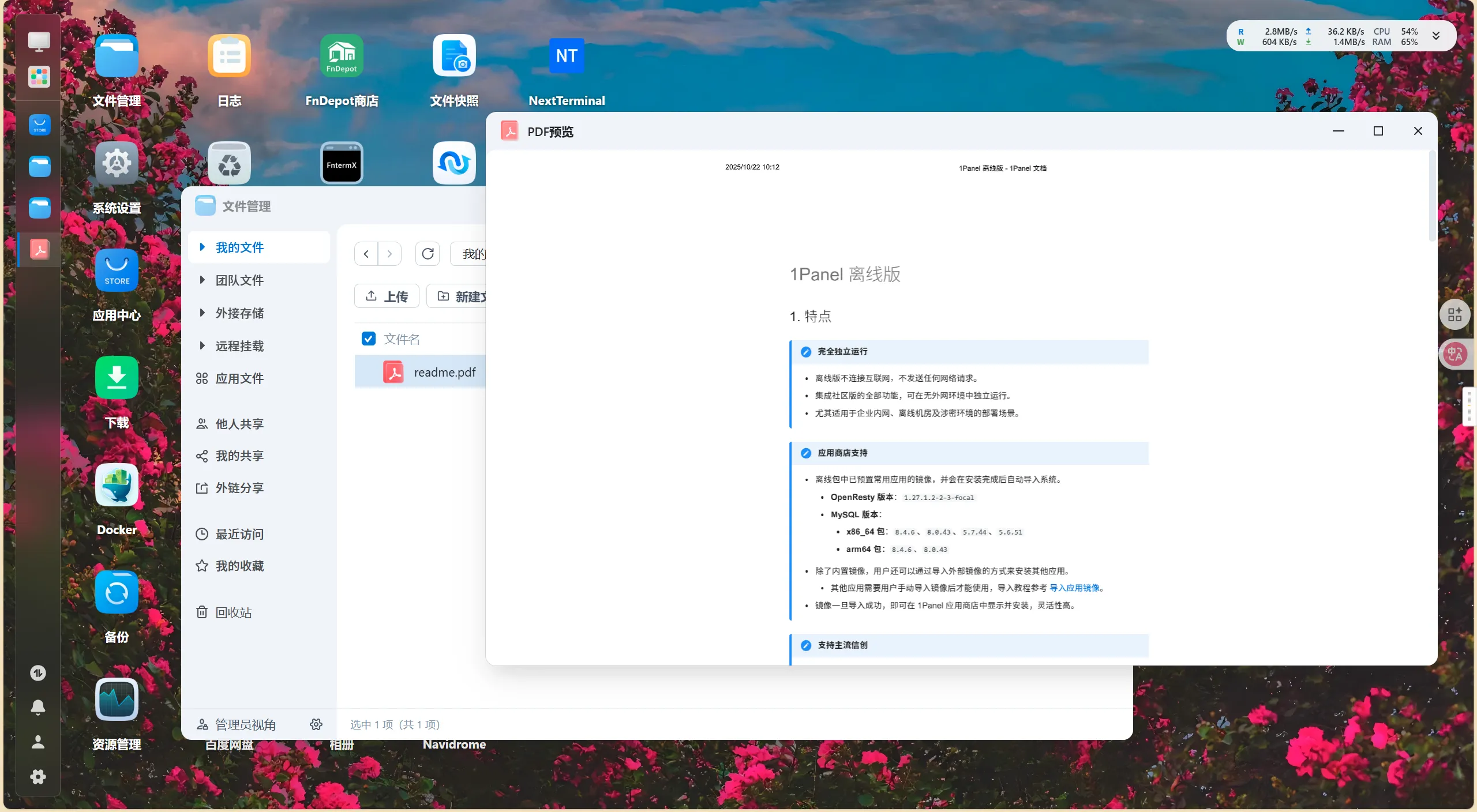Uncheck the 文件名 select-all checkbox

pos(368,339)
